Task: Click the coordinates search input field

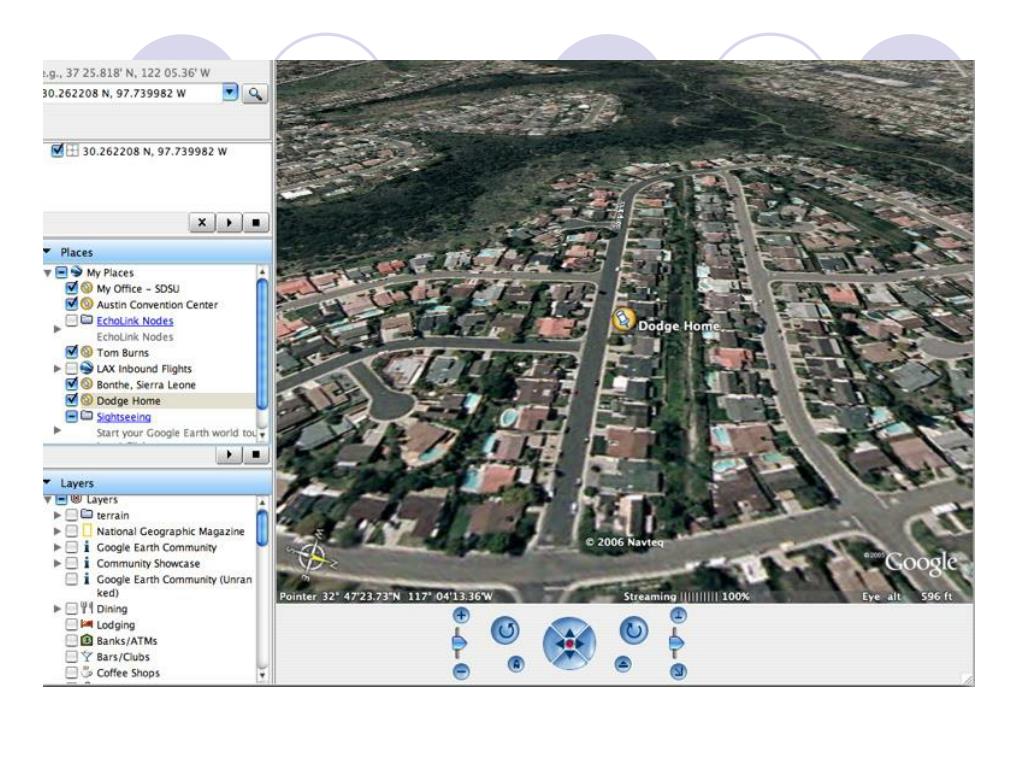Action: pos(132,93)
